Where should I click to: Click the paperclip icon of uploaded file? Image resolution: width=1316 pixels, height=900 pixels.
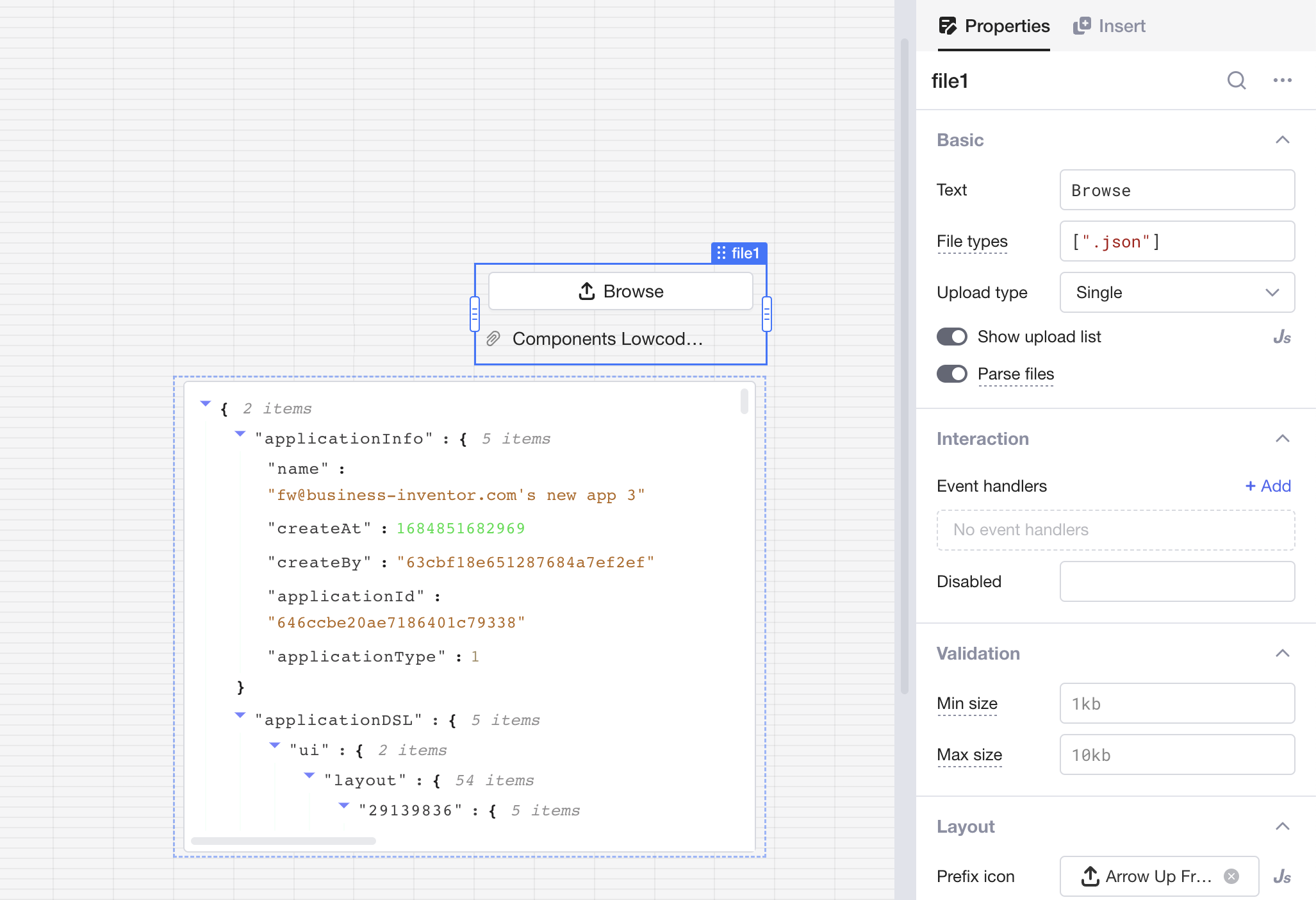coord(493,338)
